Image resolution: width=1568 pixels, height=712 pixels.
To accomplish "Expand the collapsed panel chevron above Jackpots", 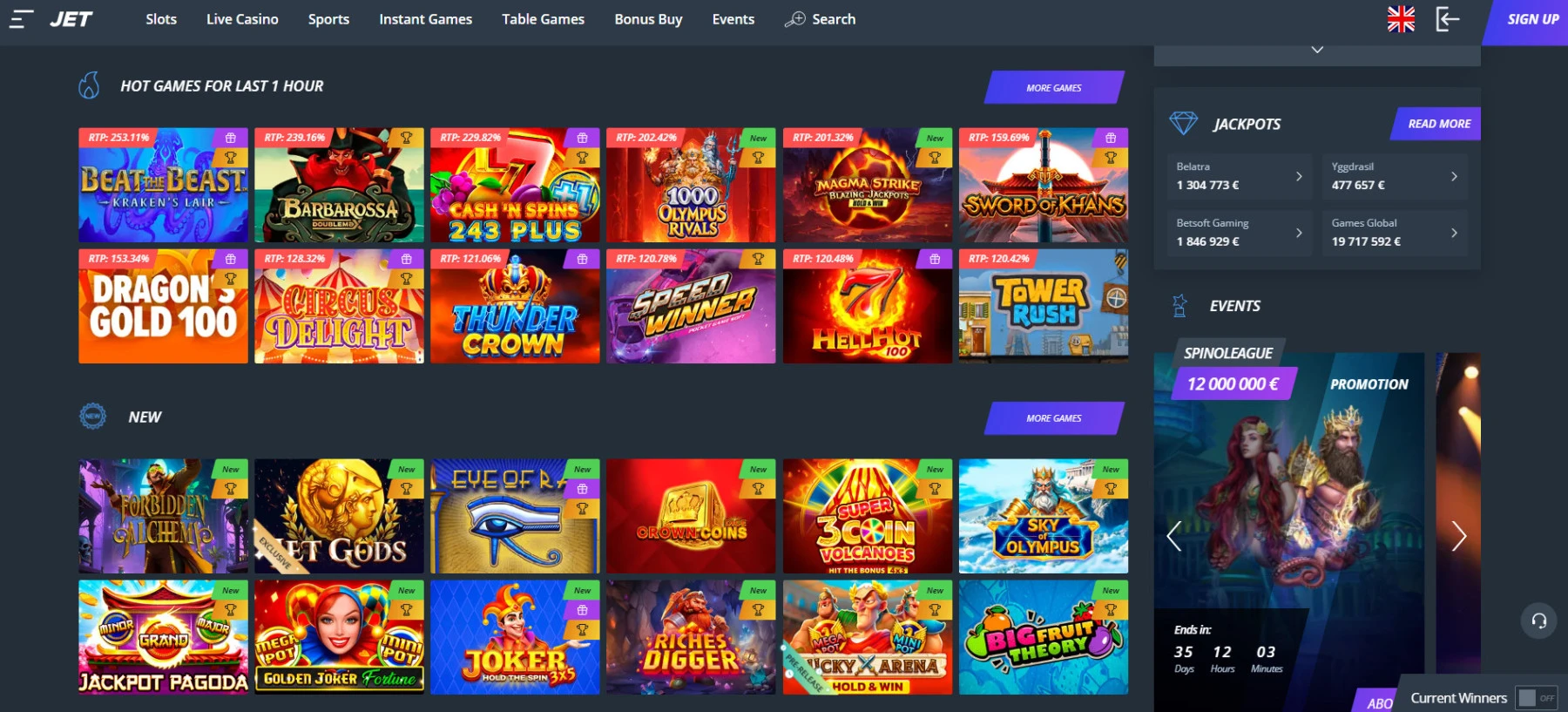I will click(1317, 50).
